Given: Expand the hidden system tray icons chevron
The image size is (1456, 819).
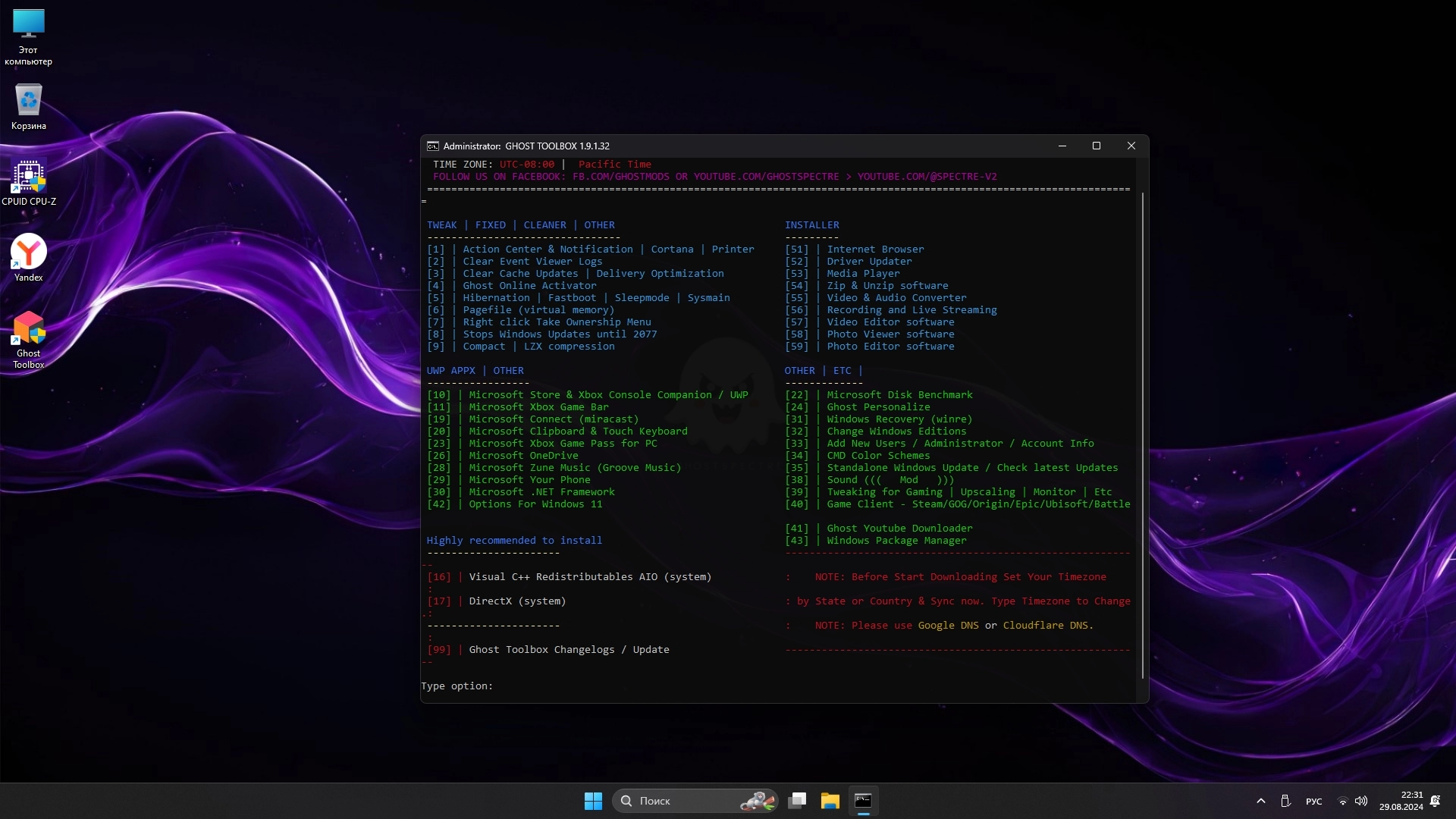Looking at the screenshot, I should [1261, 801].
